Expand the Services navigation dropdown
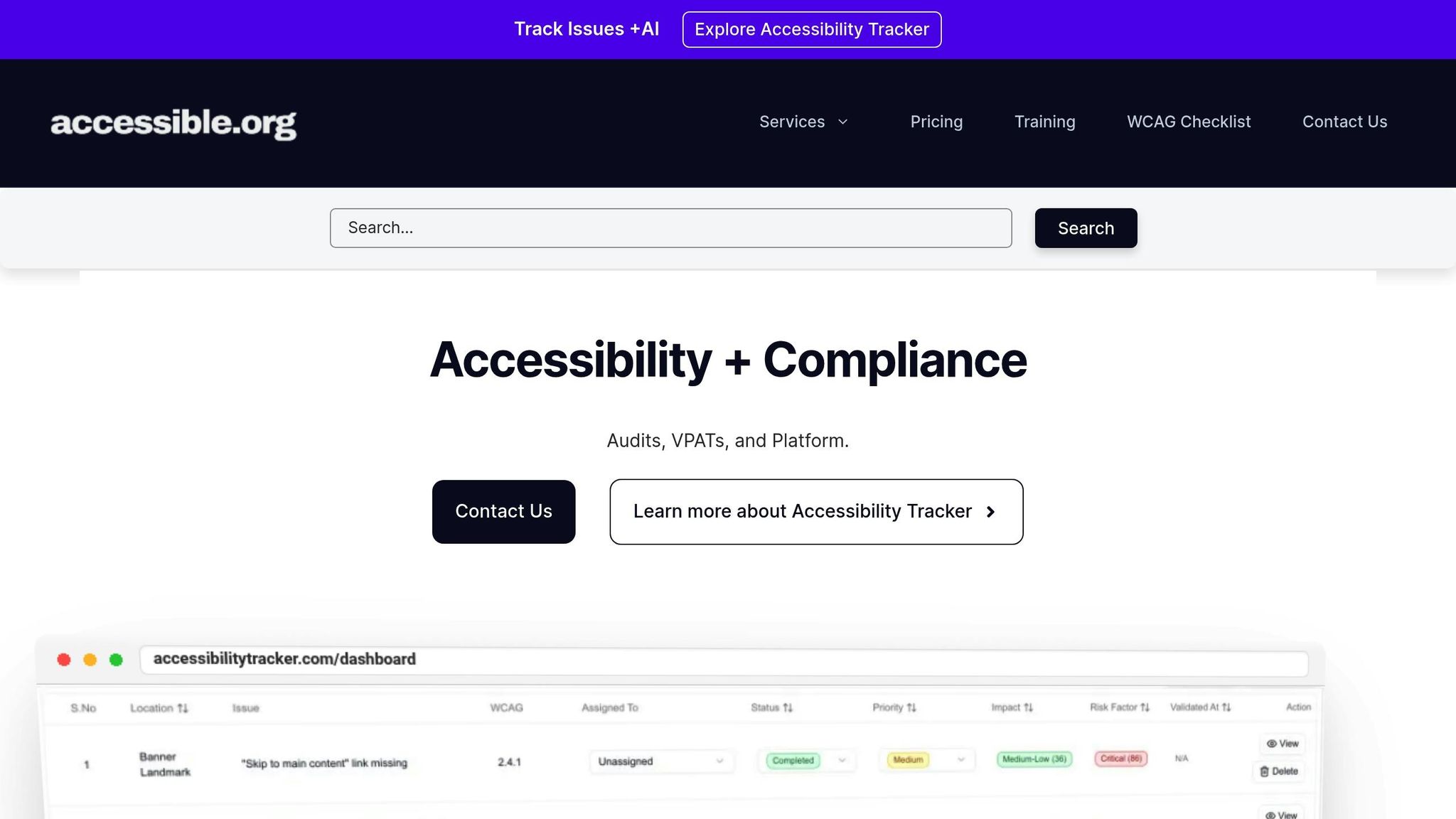1456x819 pixels. 803,122
